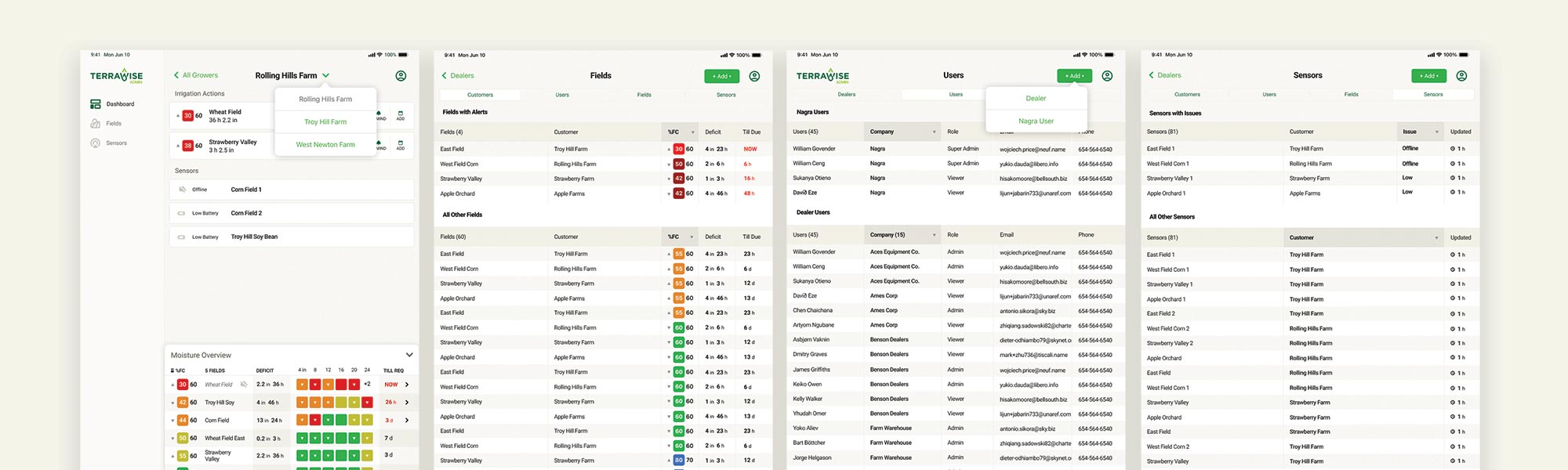The height and width of the screenshot is (470, 1568).
Task: Go back to Dealers from Sensors screen
Action: coord(1165,75)
